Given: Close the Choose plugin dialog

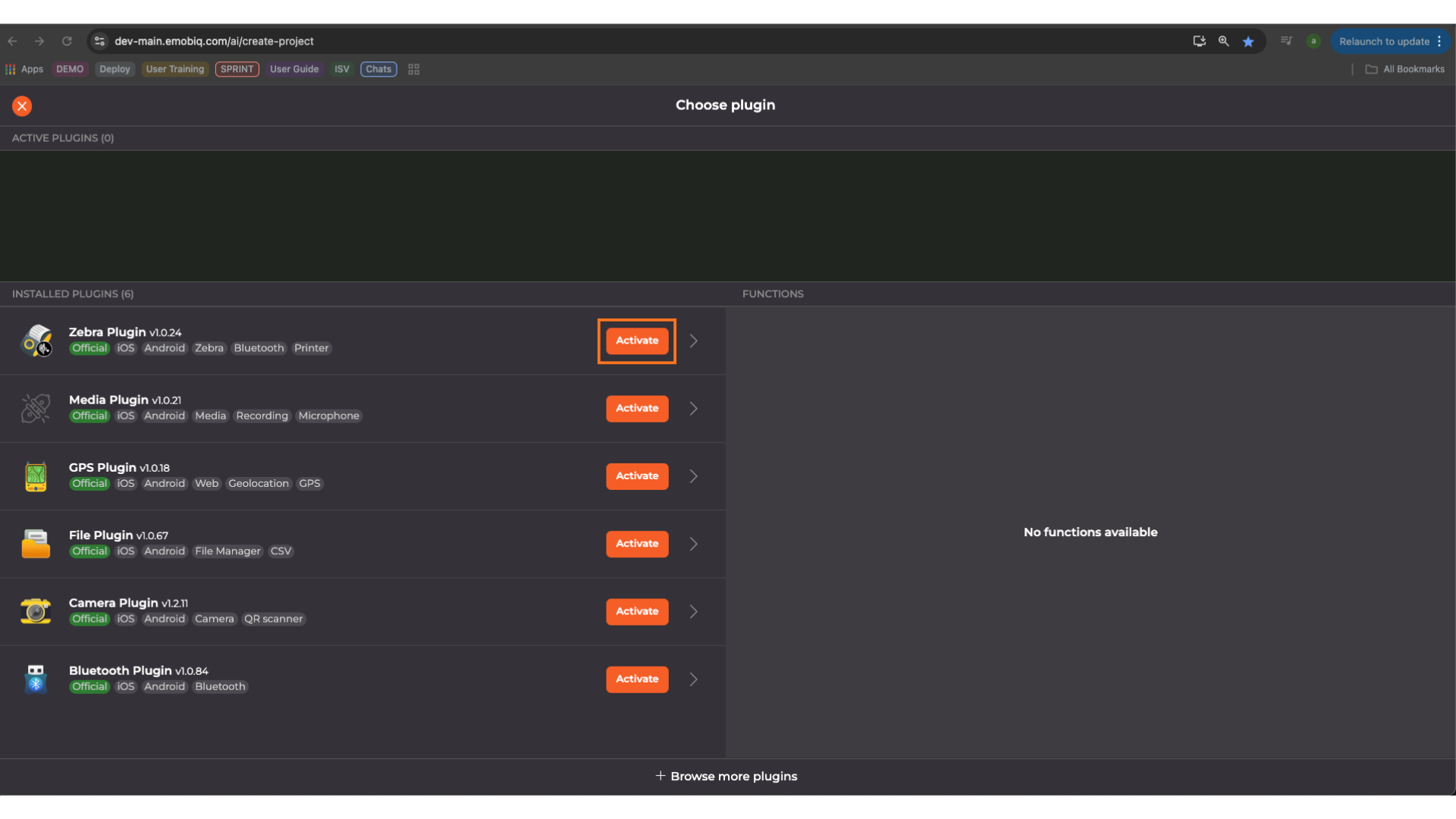Looking at the screenshot, I should [x=22, y=106].
